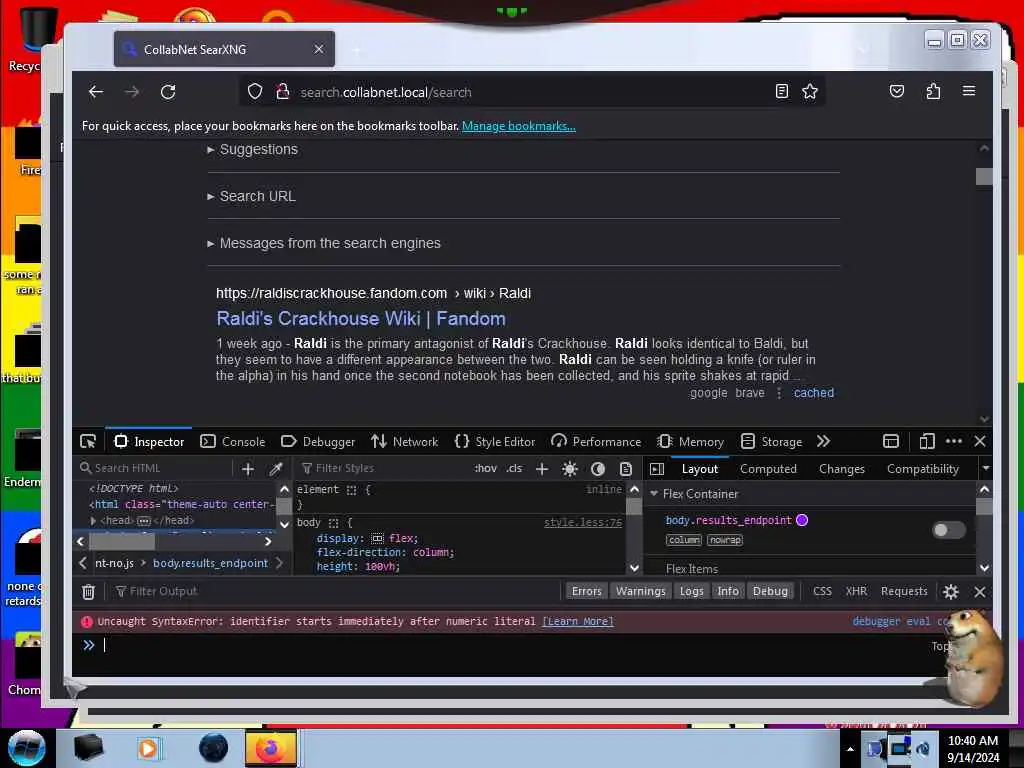Click the purple flex overlay color swatch

tap(802, 520)
